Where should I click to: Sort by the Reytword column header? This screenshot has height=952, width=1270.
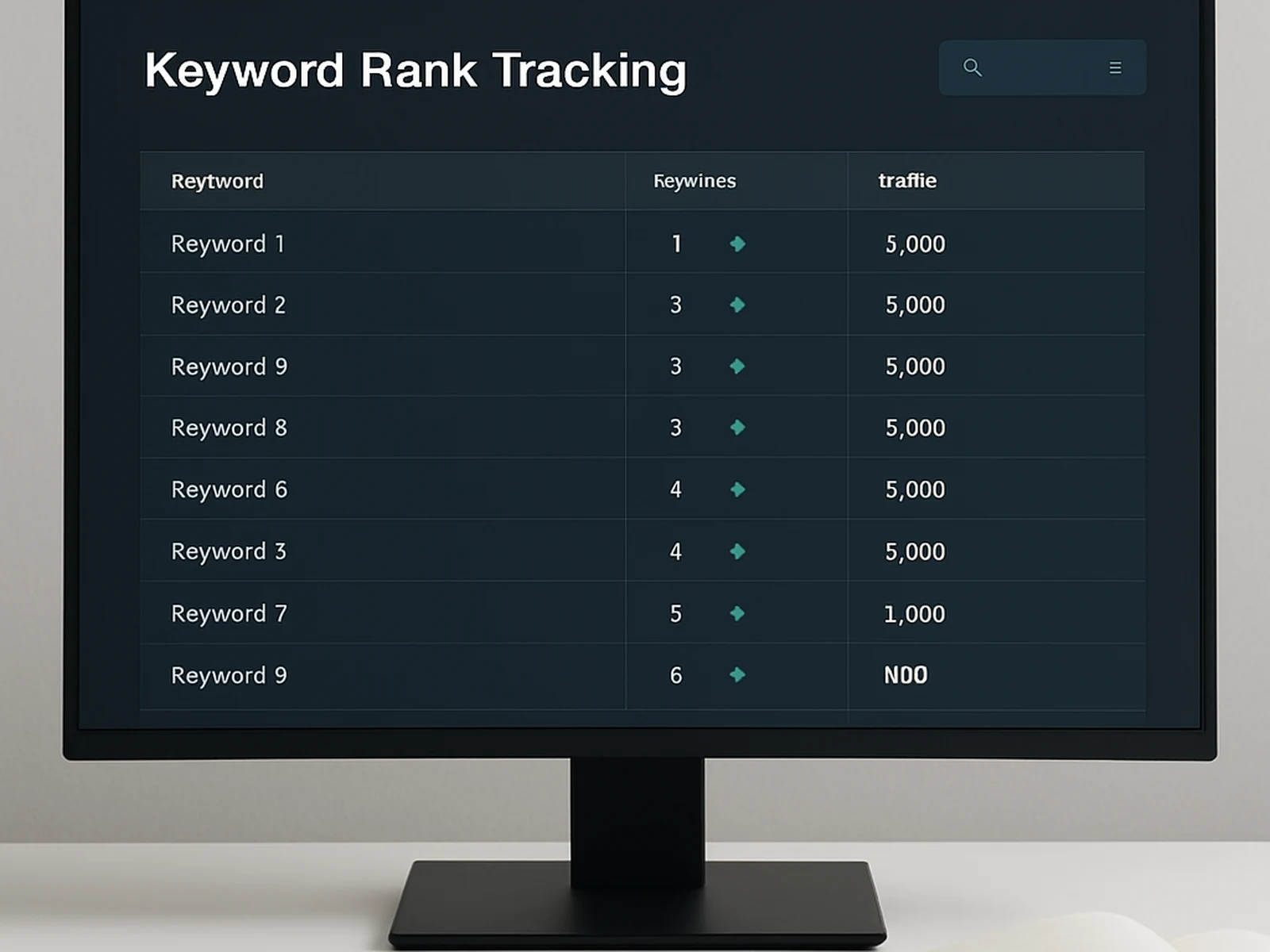pyautogui.click(x=216, y=181)
